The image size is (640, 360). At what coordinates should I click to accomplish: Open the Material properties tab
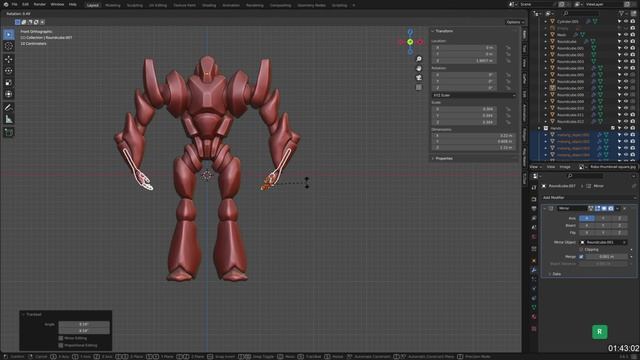pos(534,317)
